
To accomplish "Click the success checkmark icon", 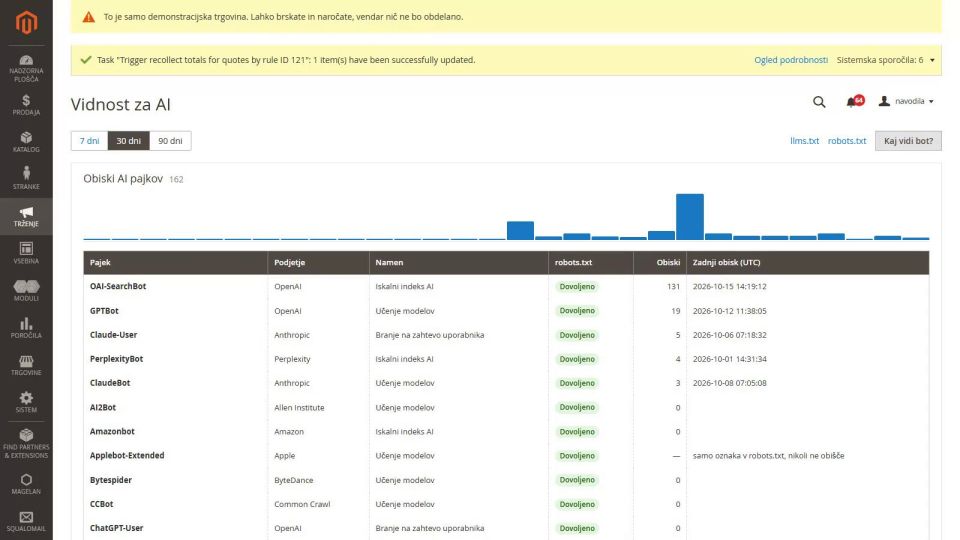I will (x=86, y=60).
